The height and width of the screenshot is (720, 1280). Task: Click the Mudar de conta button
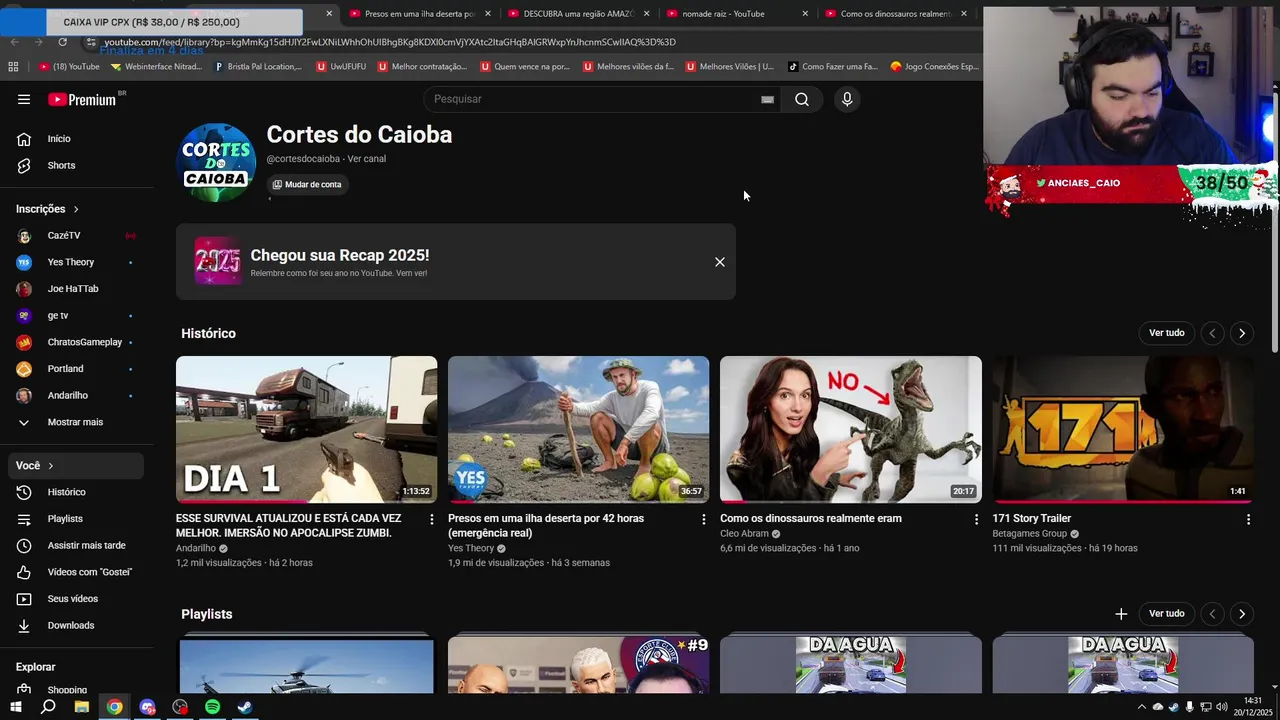(x=307, y=184)
